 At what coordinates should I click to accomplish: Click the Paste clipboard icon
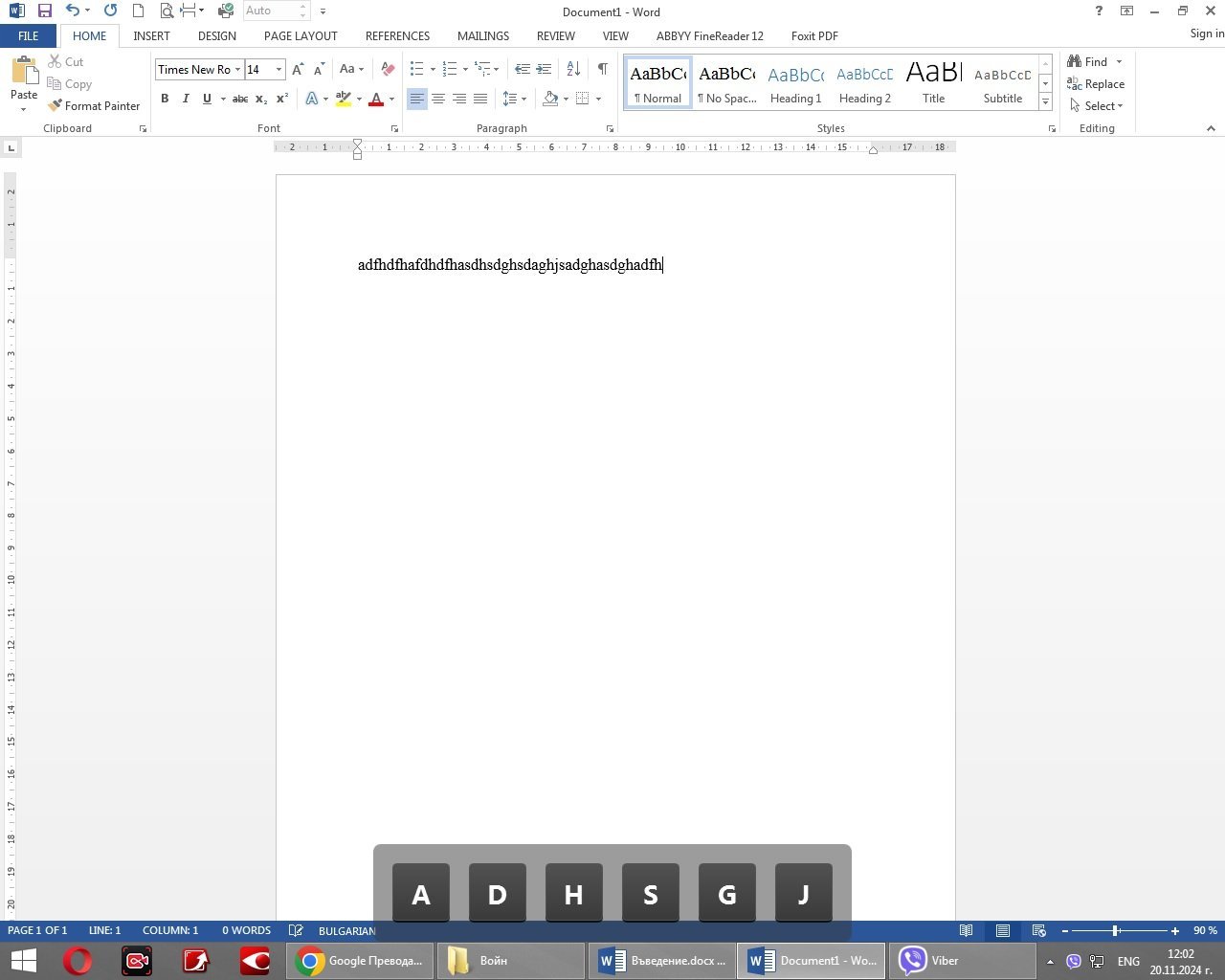coord(24,72)
